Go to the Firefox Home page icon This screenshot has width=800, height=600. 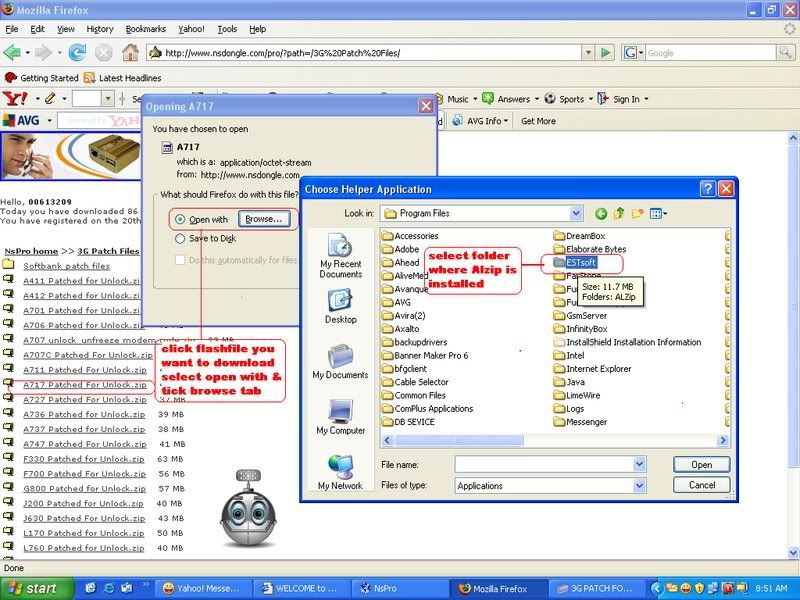131,52
